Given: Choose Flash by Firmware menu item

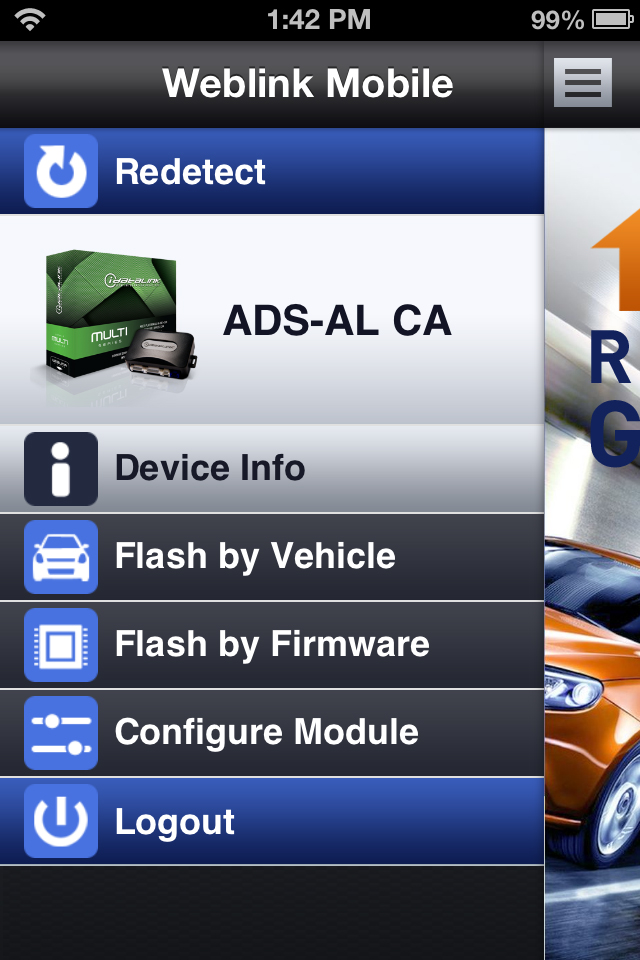Looking at the screenshot, I should [272, 645].
